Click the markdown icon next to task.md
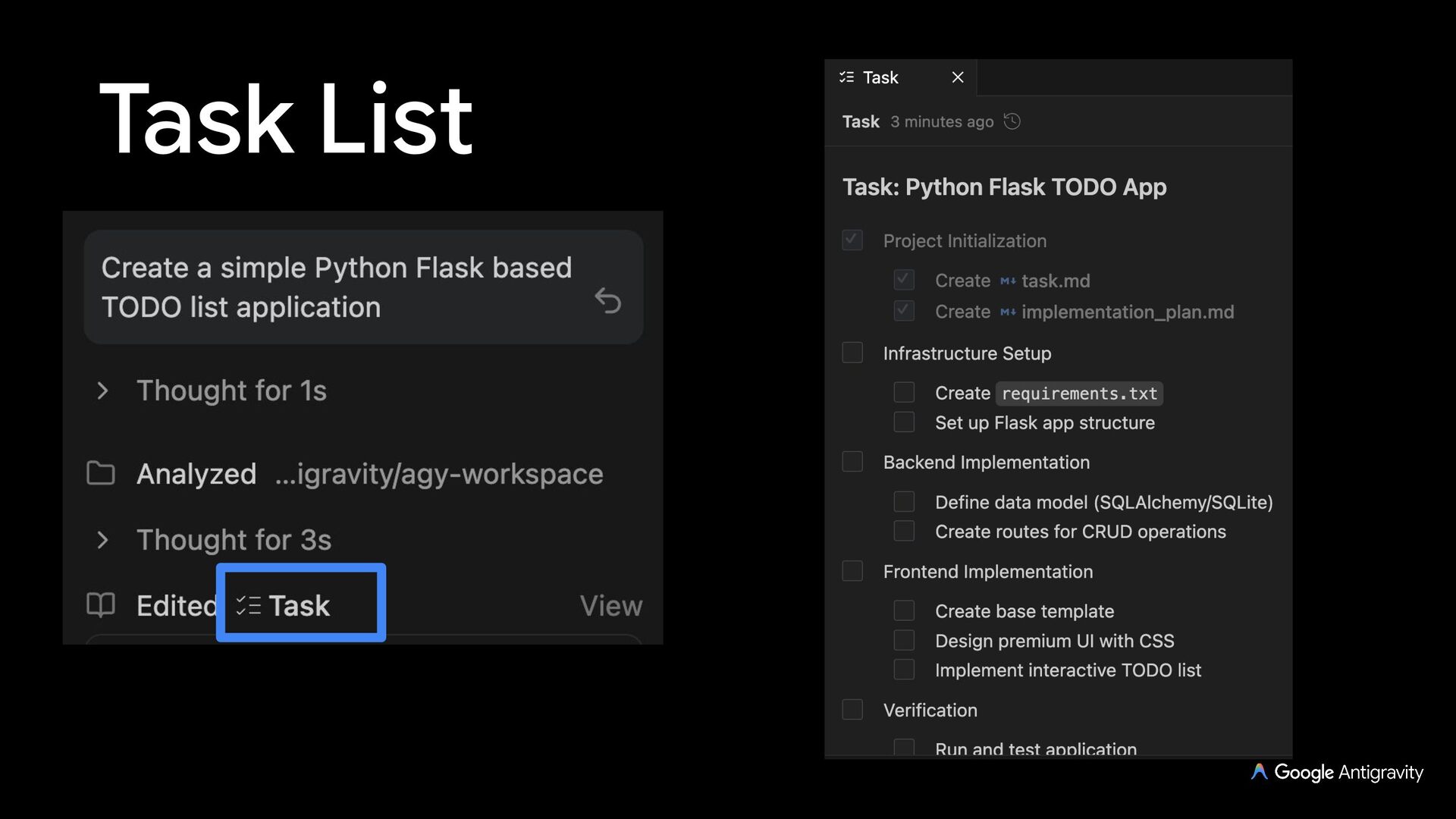This screenshot has width=1456, height=819. [x=1008, y=281]
